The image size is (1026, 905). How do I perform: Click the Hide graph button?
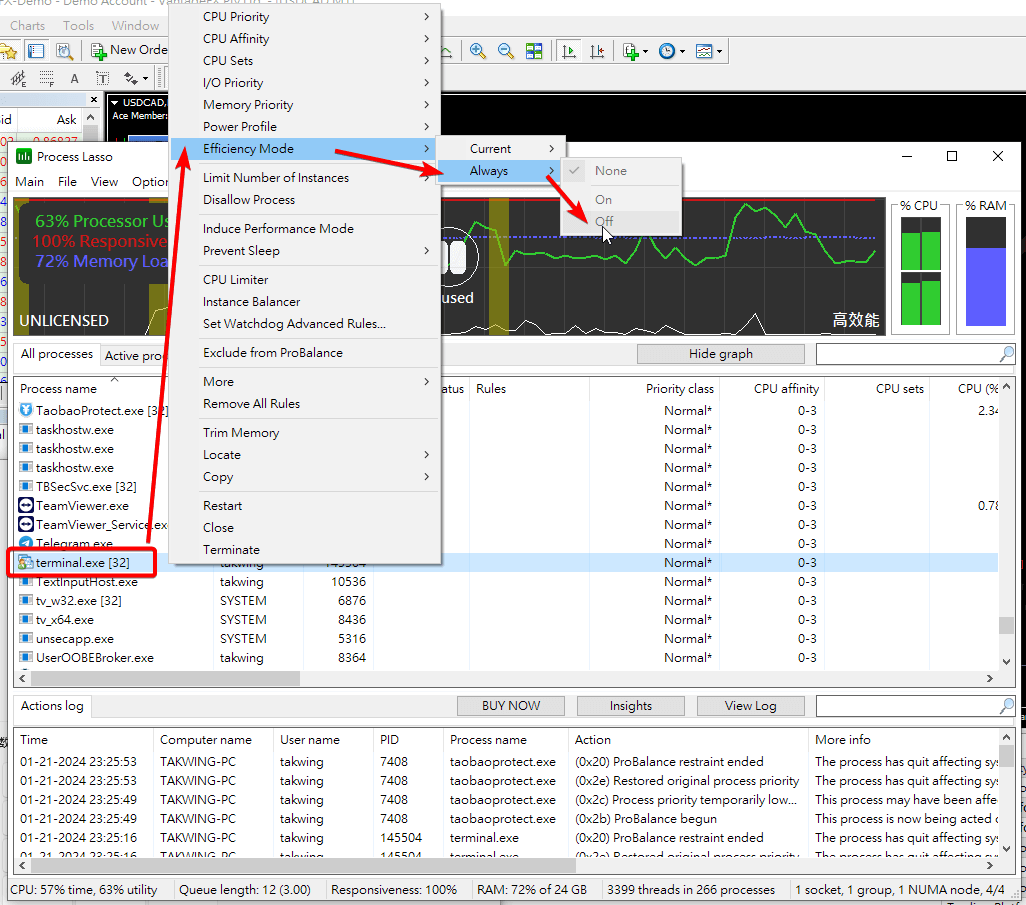[720, 354]
